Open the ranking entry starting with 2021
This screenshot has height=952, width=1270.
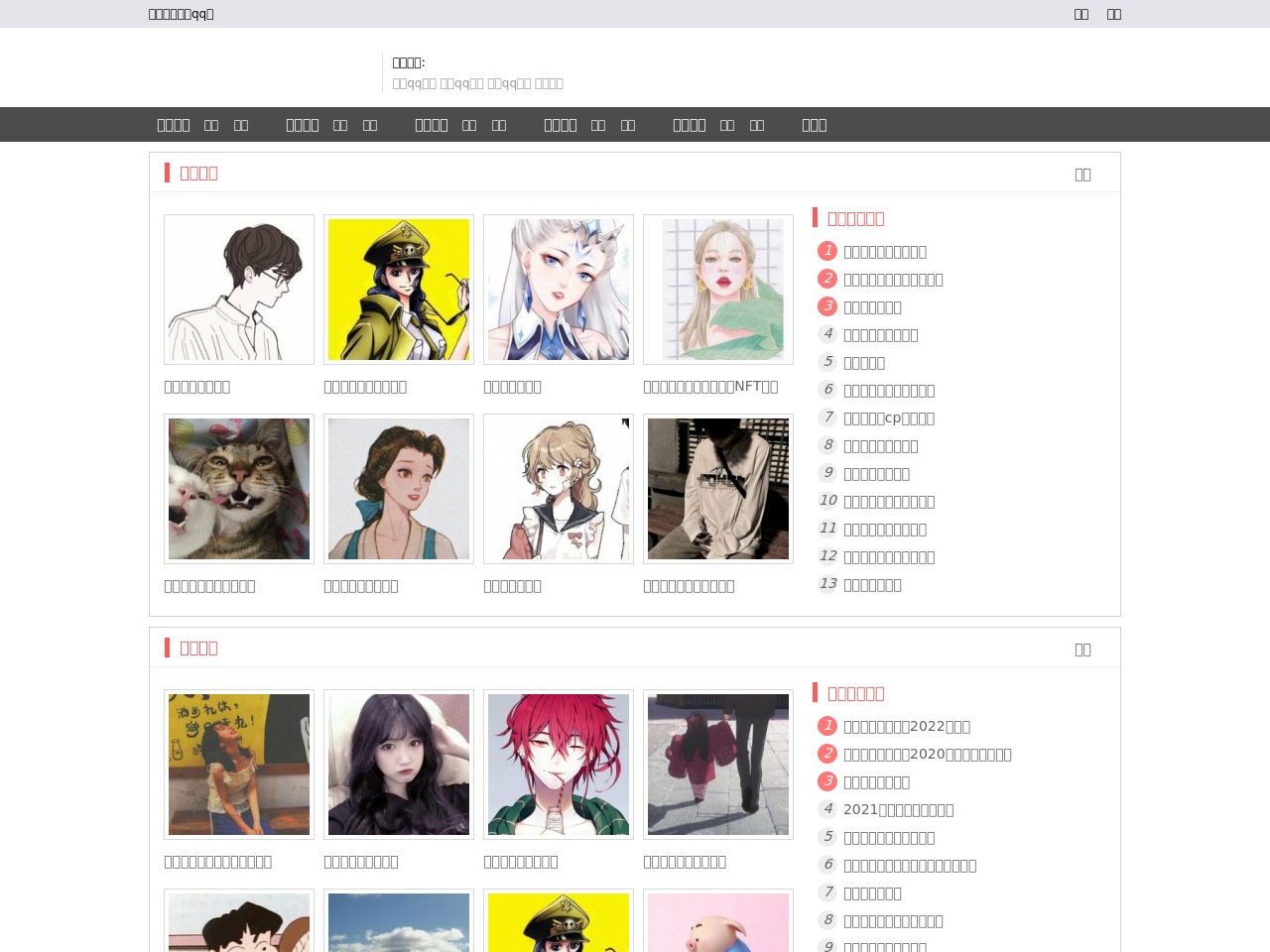[899, 810]
